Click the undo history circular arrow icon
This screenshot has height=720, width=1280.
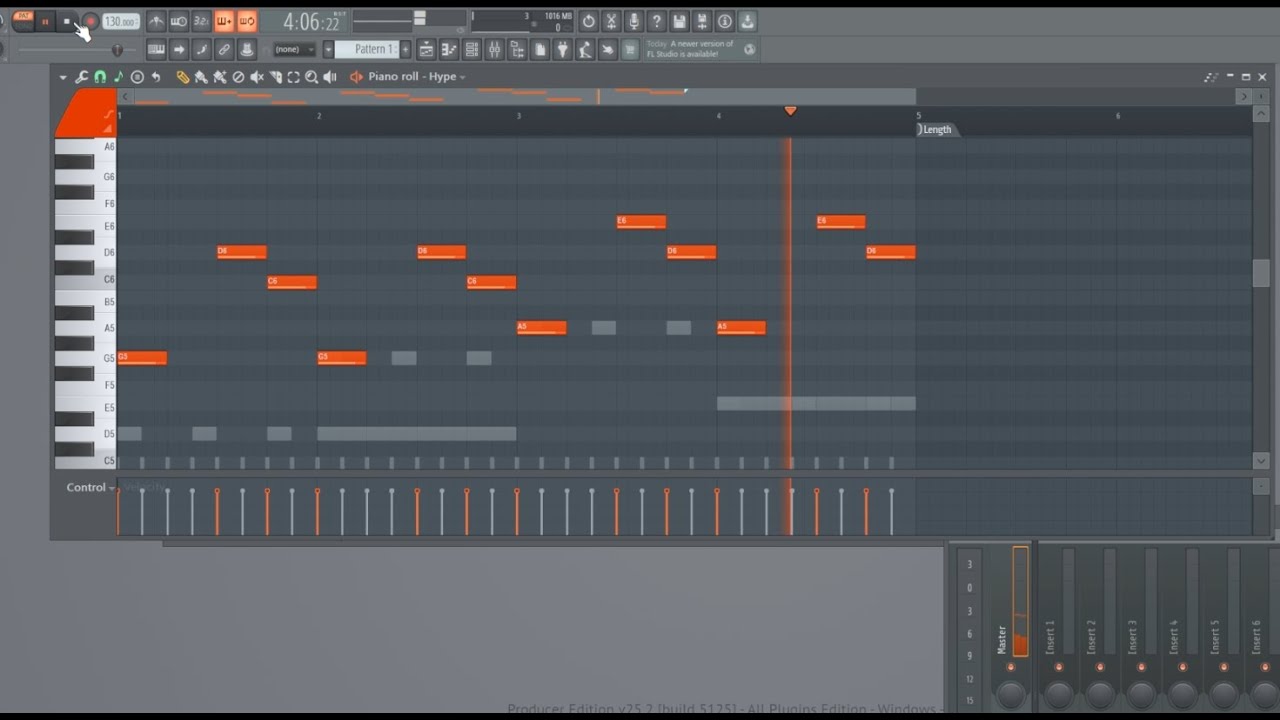click(588, 21)
